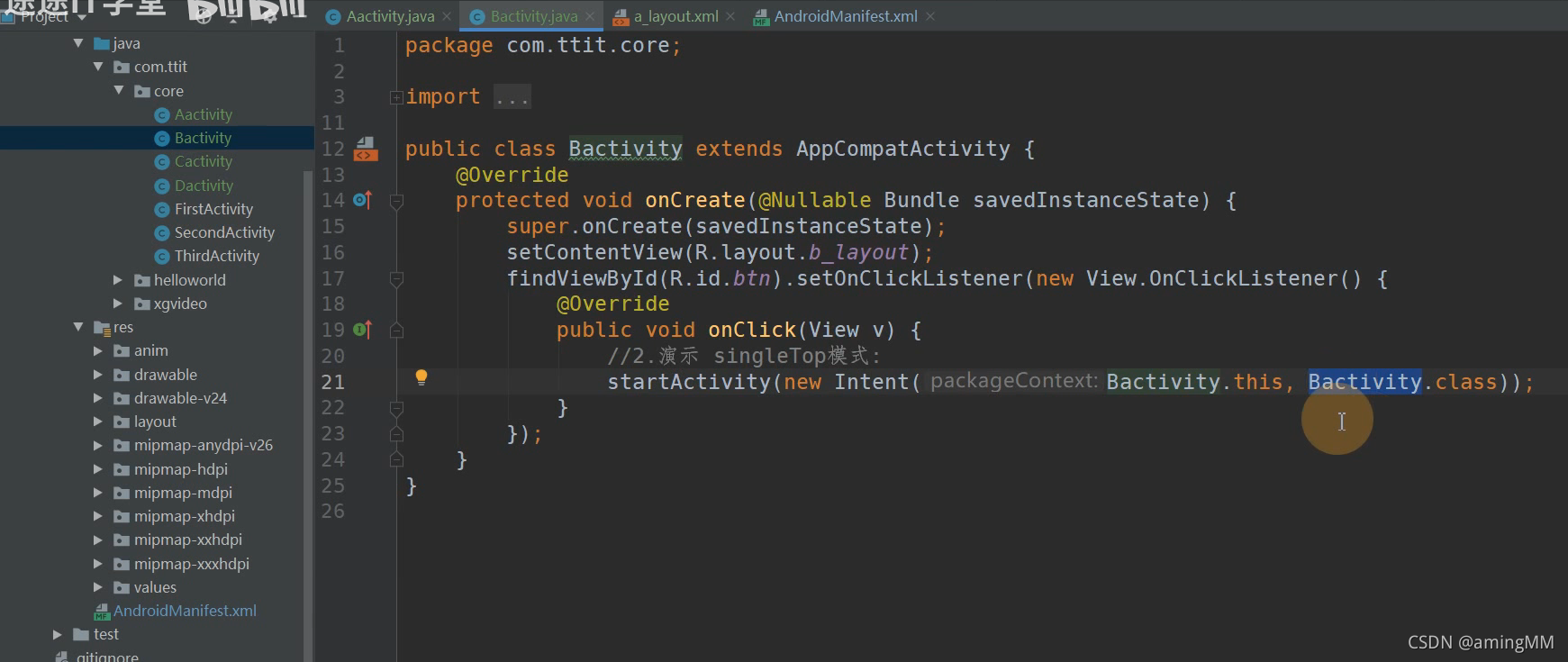Select Bactivity class in project tree

pos(203,138)
